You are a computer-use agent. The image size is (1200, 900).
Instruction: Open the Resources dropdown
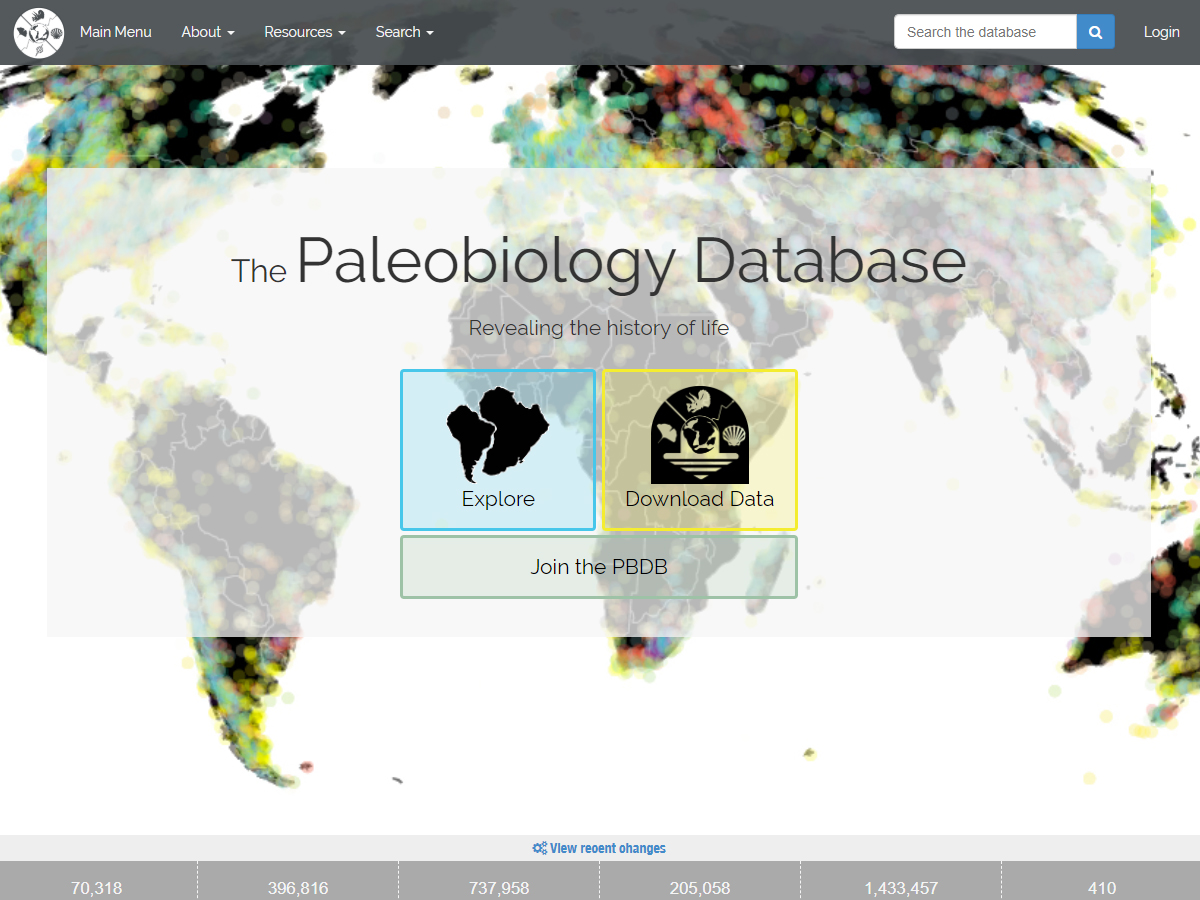[304, 32]
